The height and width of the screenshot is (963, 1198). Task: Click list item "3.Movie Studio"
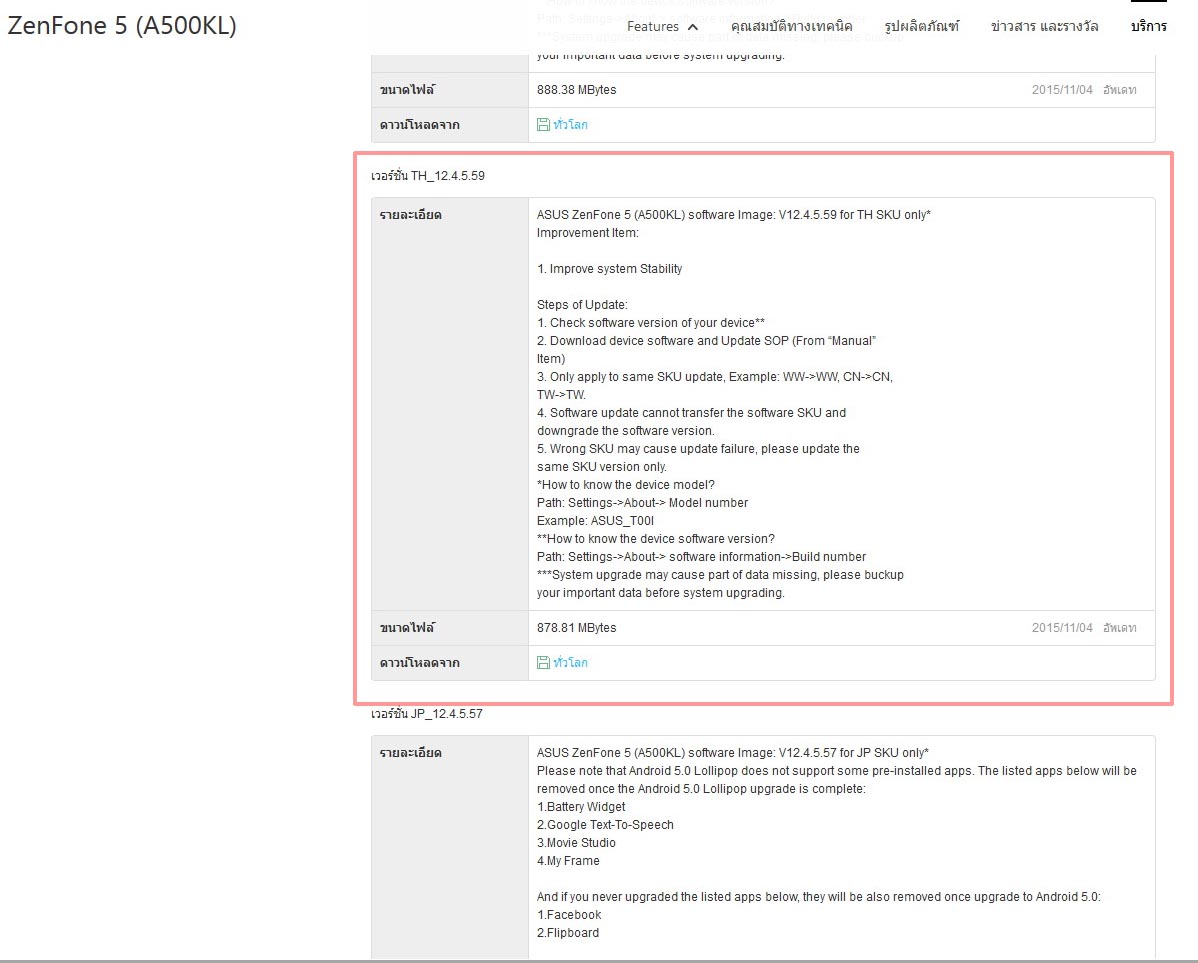pyautogui.click(x=576, y=843)
